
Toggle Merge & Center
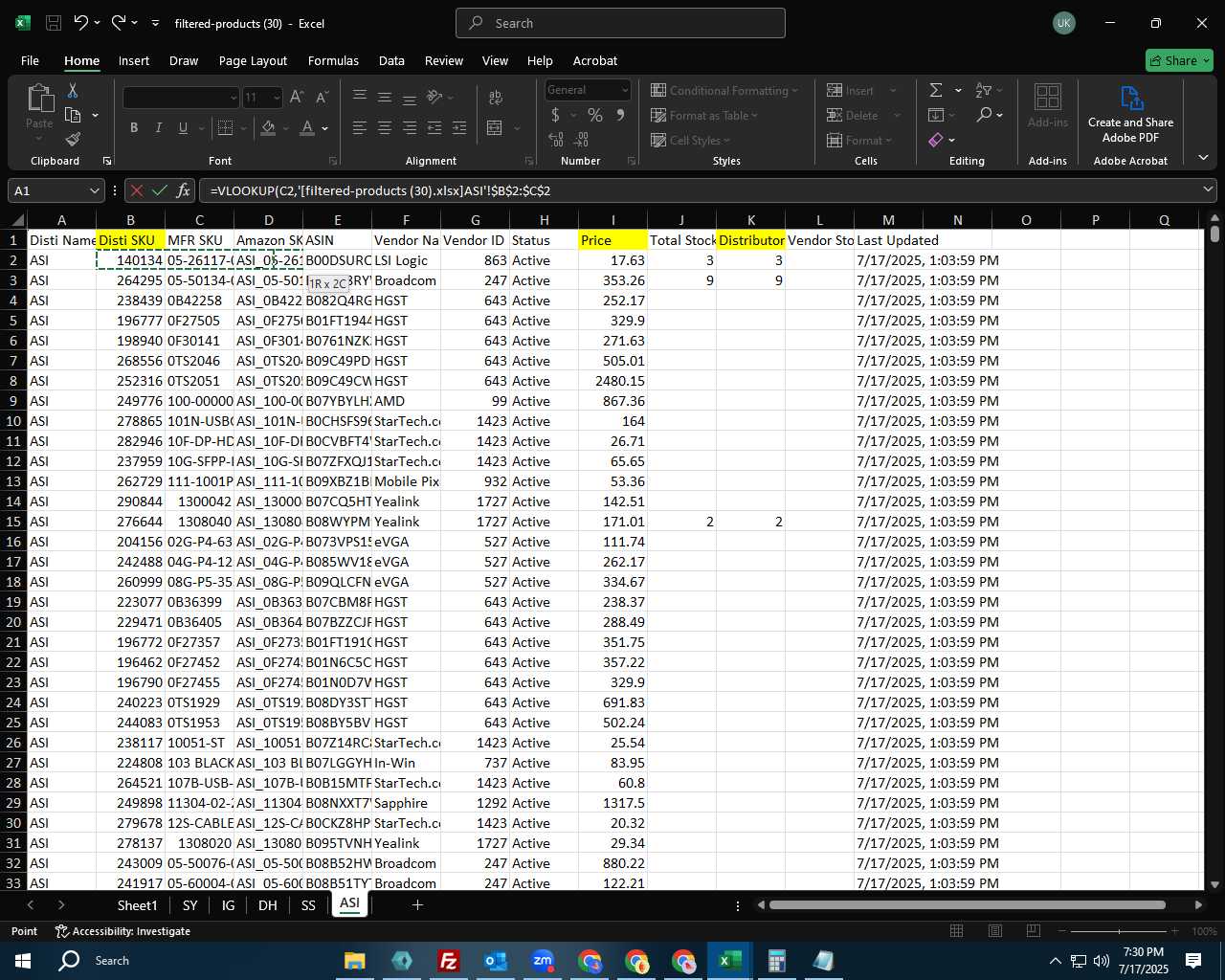pyautogui.click(x=495, y=127)
